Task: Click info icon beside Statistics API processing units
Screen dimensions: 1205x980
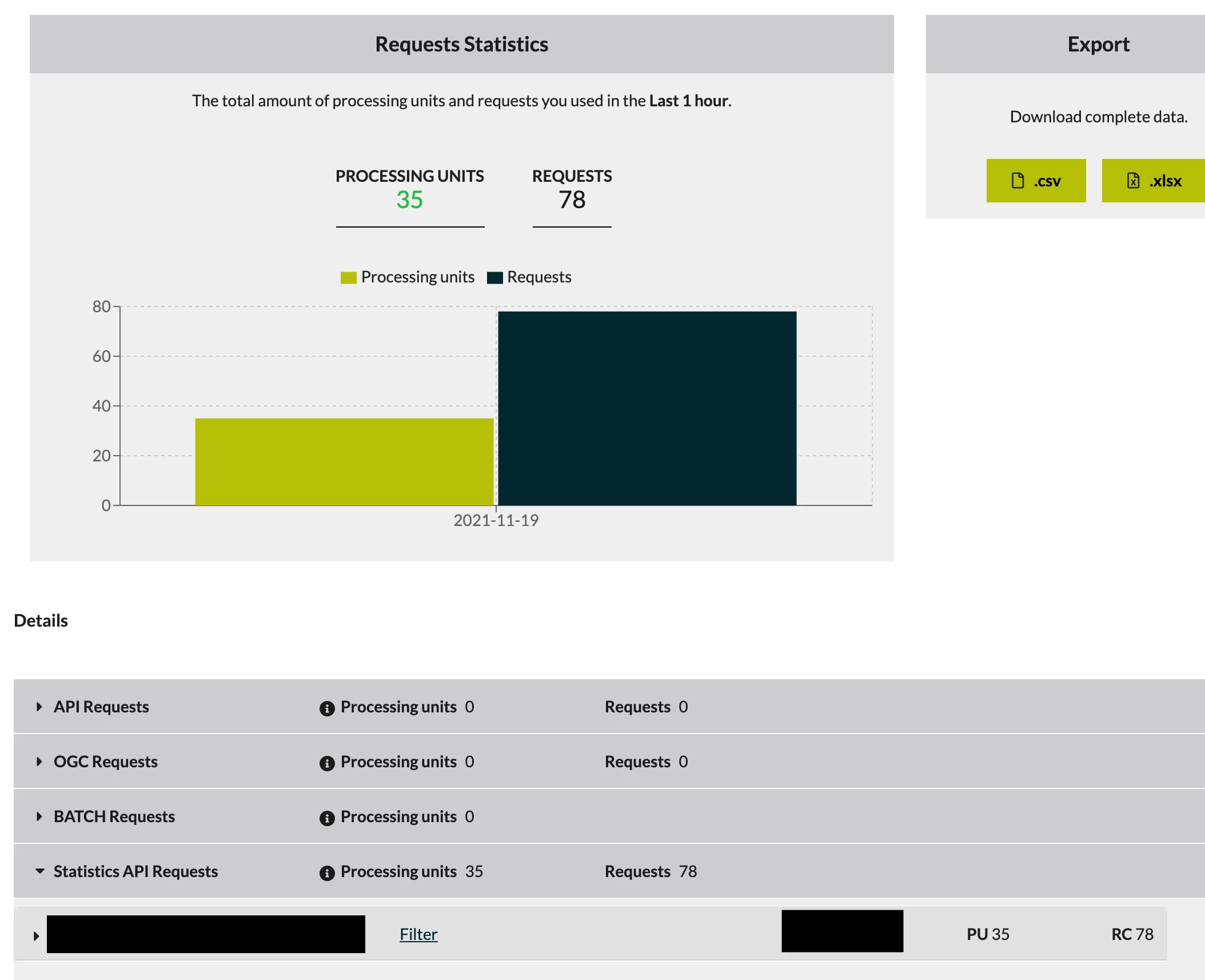Action: [x=327, y=873]
